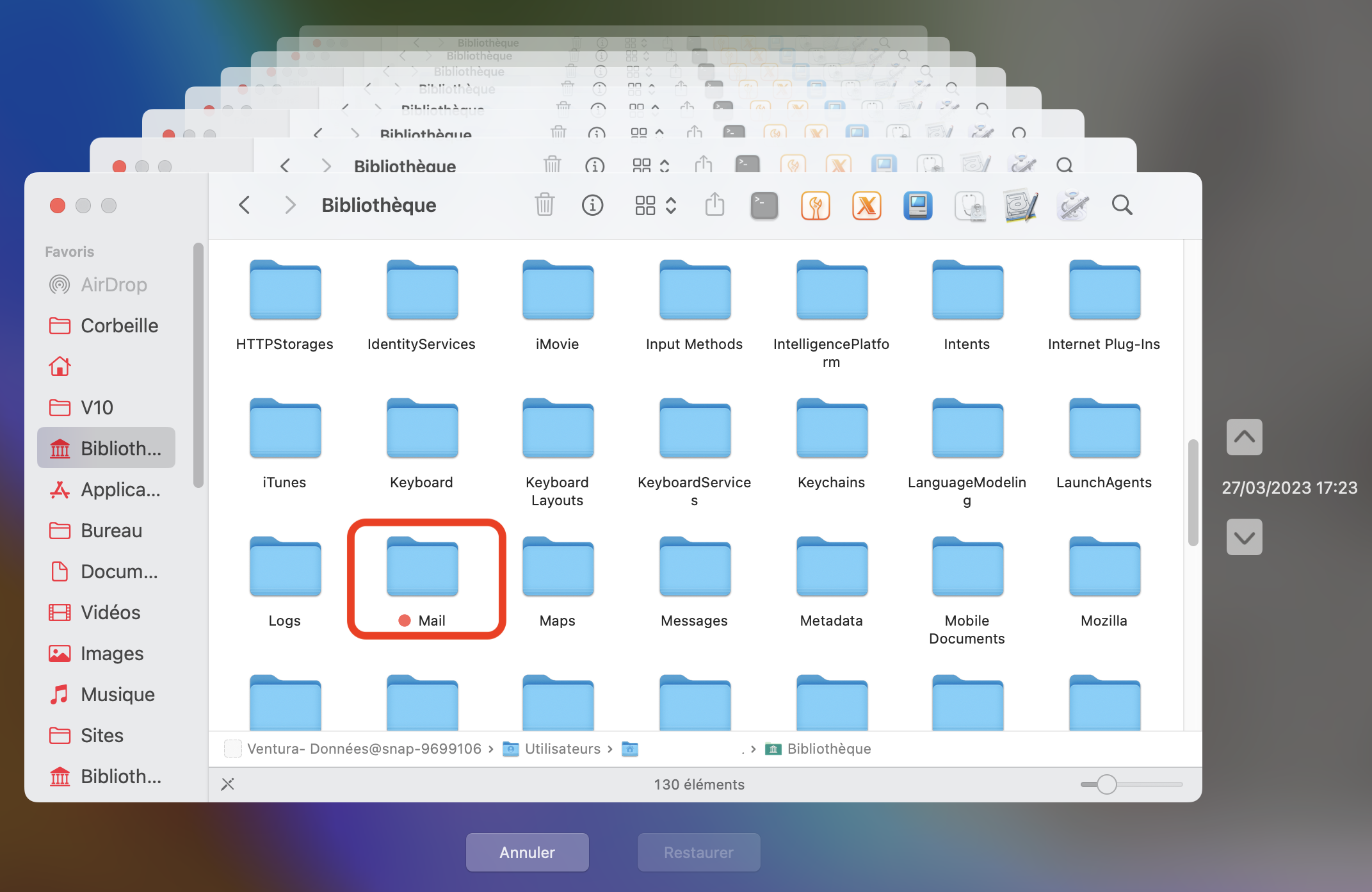This screenshot has width=1372, height=892.
Task: Click the Share toolbar icon
Action: point(714,205)
